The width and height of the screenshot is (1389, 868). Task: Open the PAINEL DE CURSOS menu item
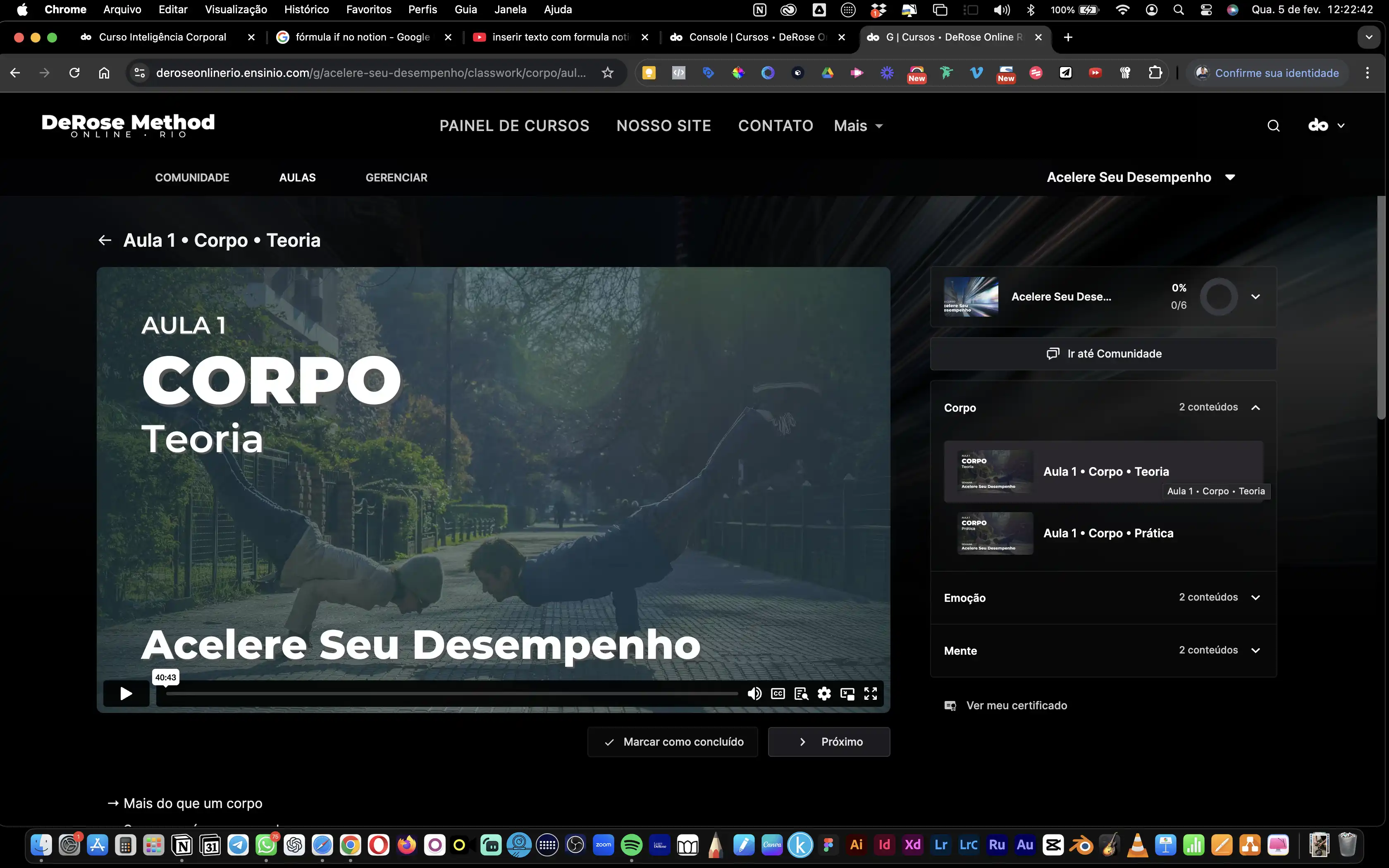click(x=514, y=126)
